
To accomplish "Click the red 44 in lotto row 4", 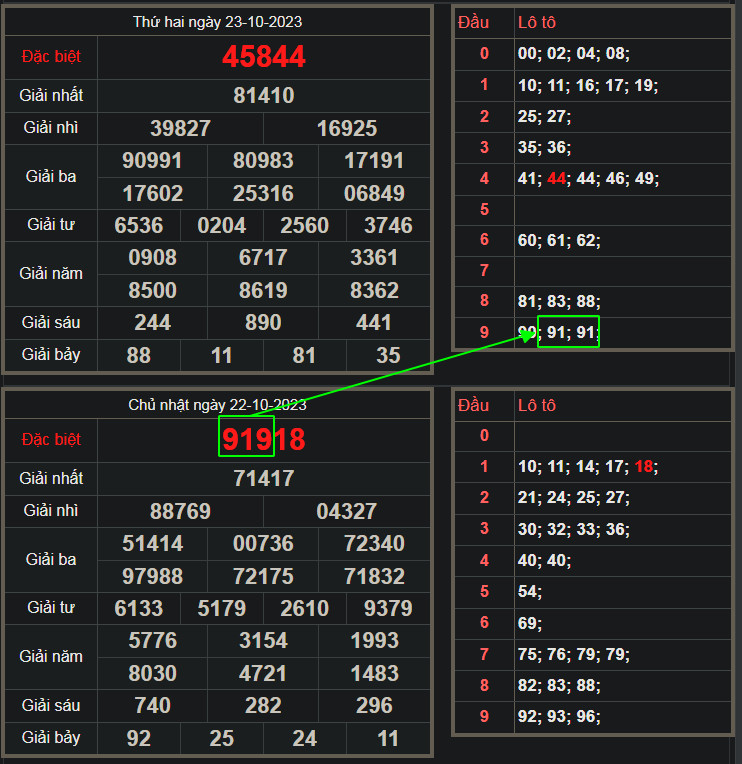I will [555, 178].
